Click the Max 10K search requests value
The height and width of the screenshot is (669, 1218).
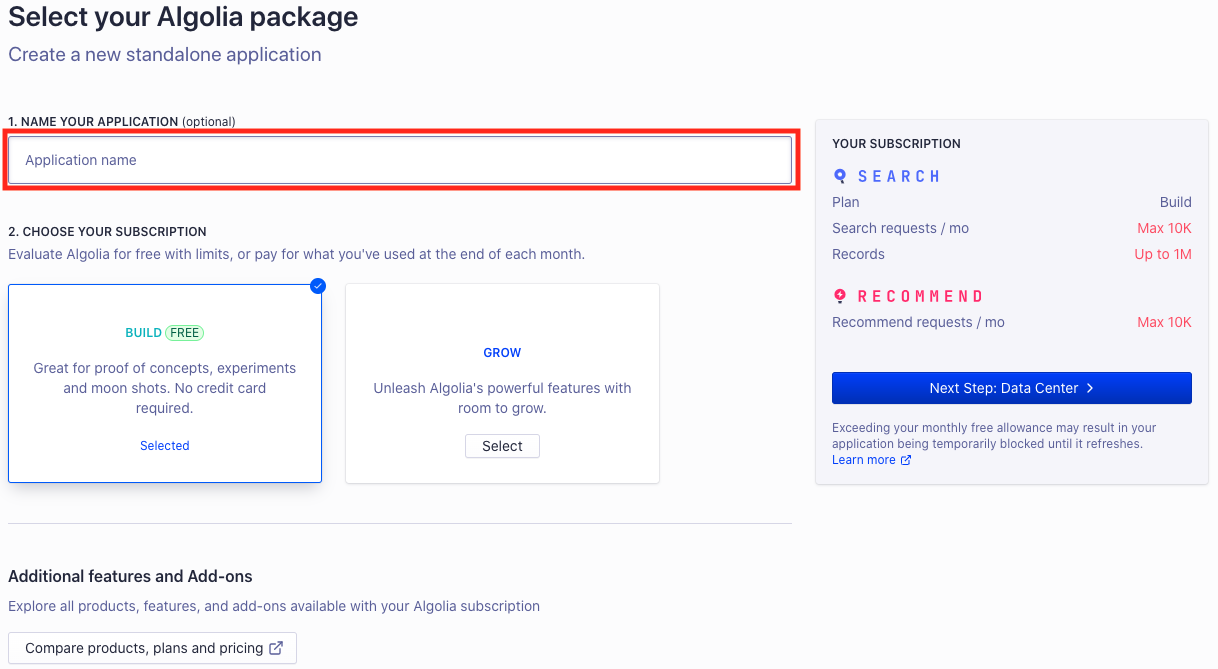[1164, 228]
